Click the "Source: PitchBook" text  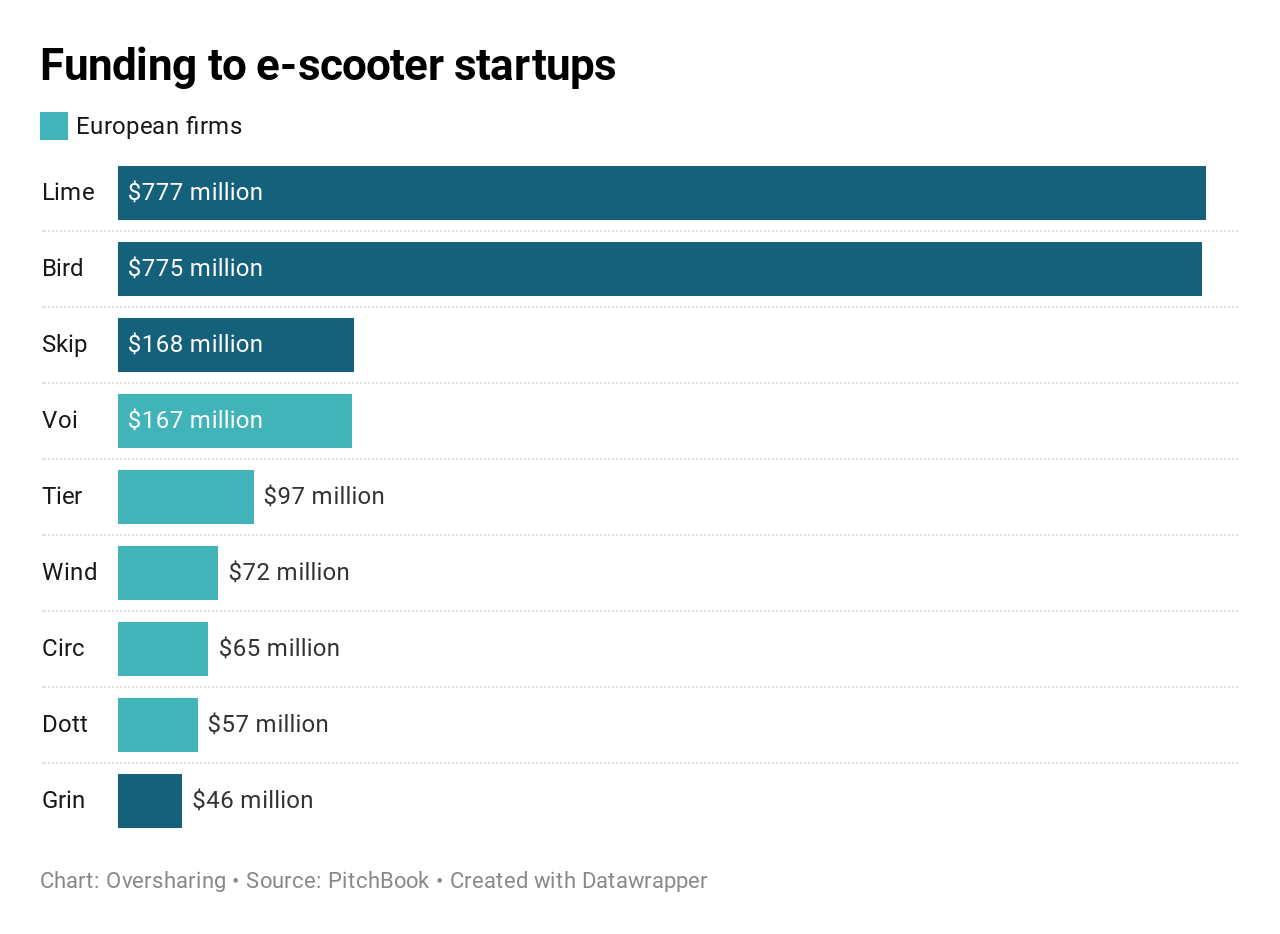[x=337, y=881]
